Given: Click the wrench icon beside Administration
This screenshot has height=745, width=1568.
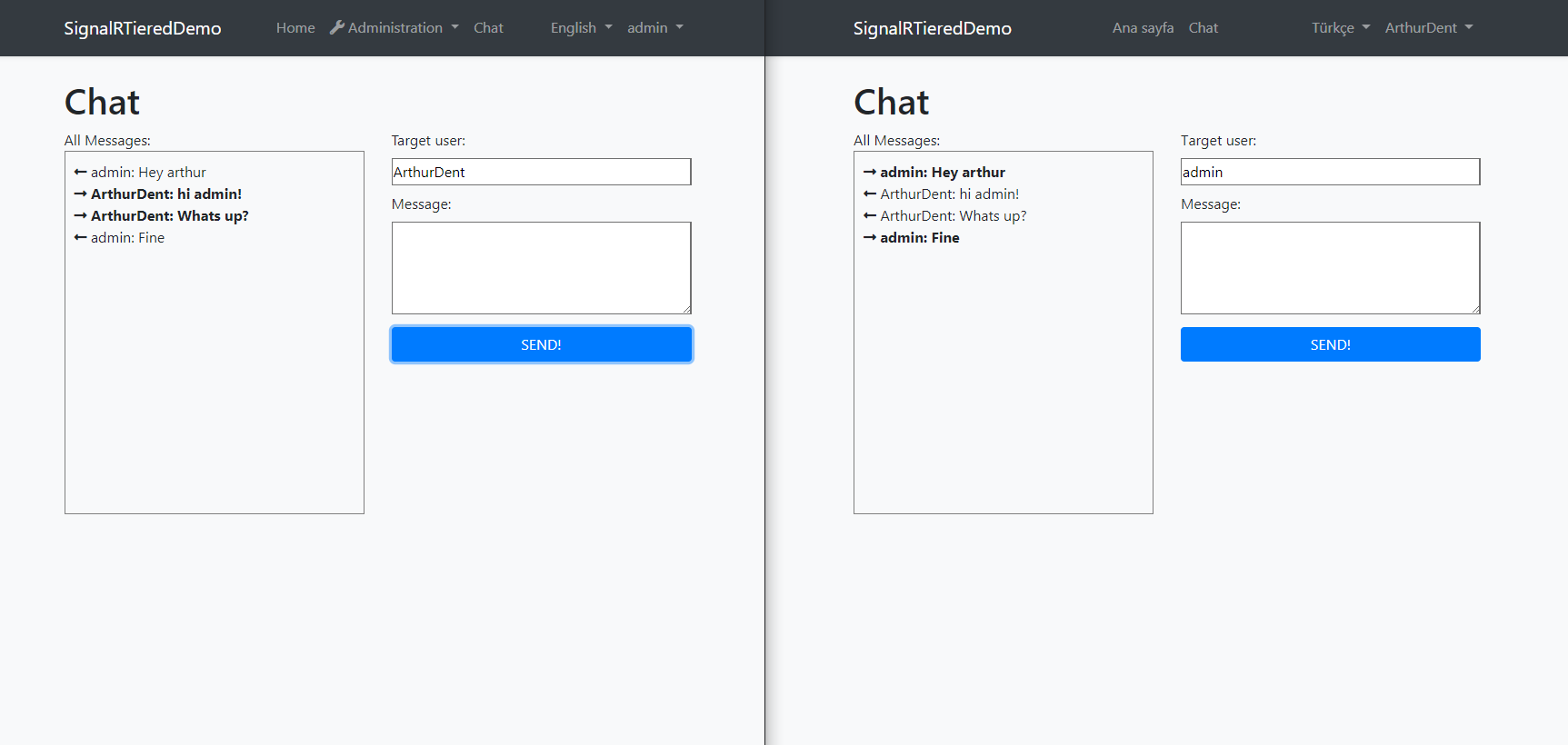Looking at the screenshot, I should 337,27.
